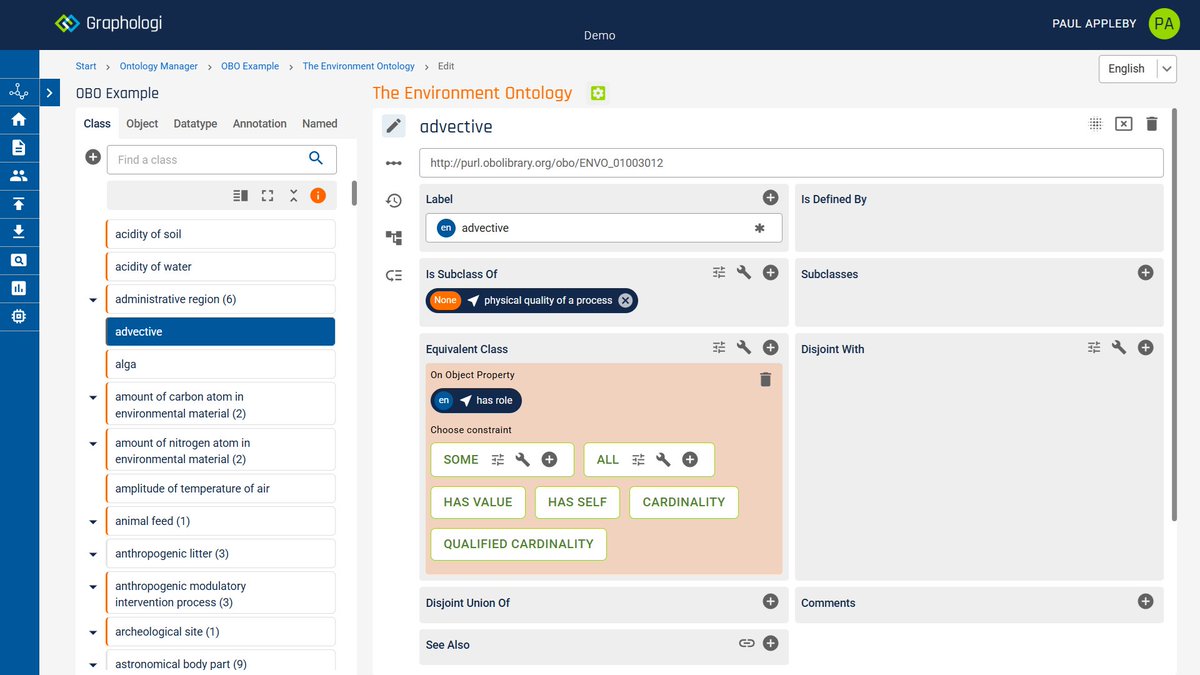Click the wrench in Equivalent Class header

click(x=744, y=347)
